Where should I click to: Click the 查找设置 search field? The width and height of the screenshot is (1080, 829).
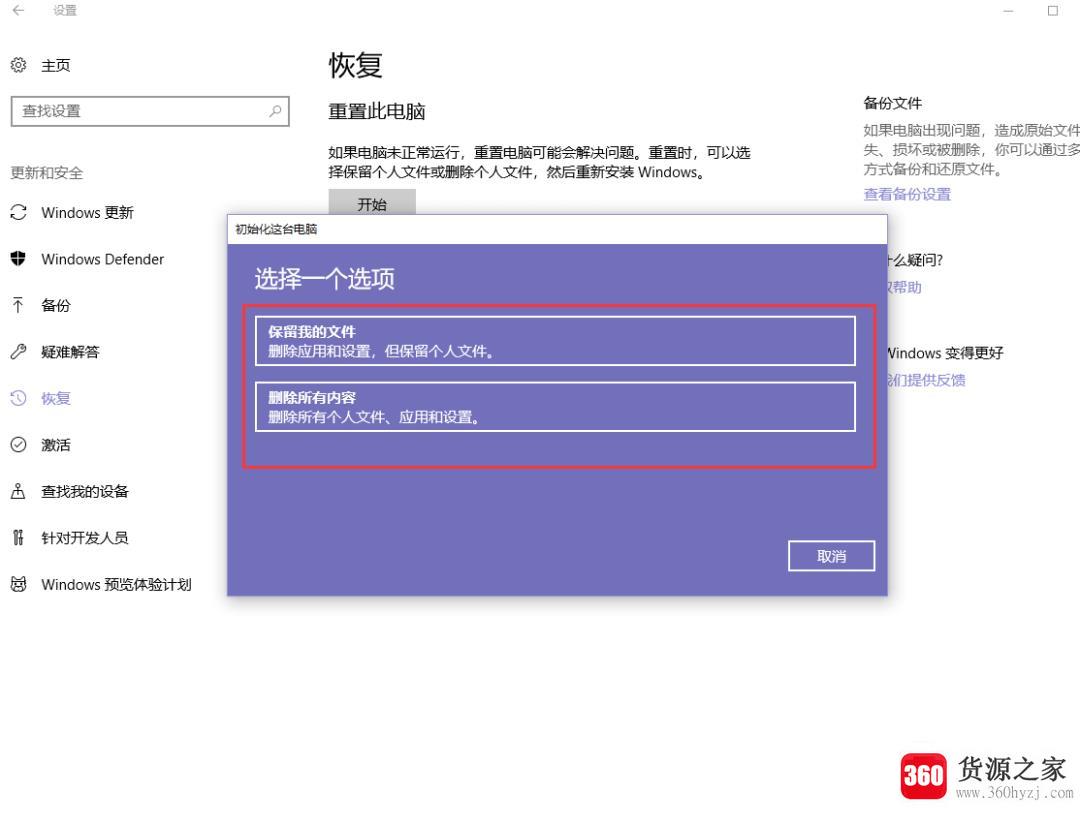(150, 112)
